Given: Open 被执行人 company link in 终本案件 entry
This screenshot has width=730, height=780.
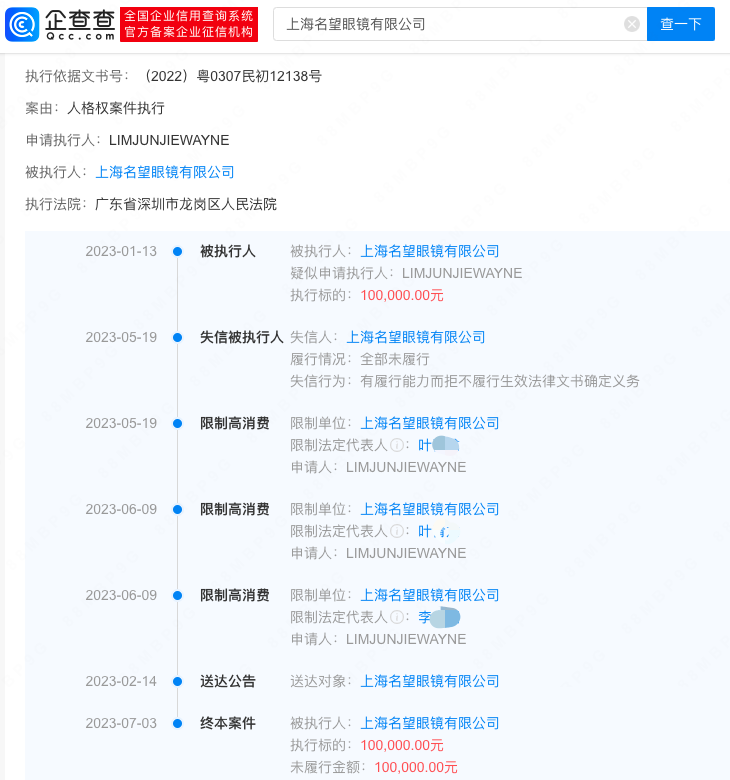Looking at the screenshot, I should [x=429, y=723].
